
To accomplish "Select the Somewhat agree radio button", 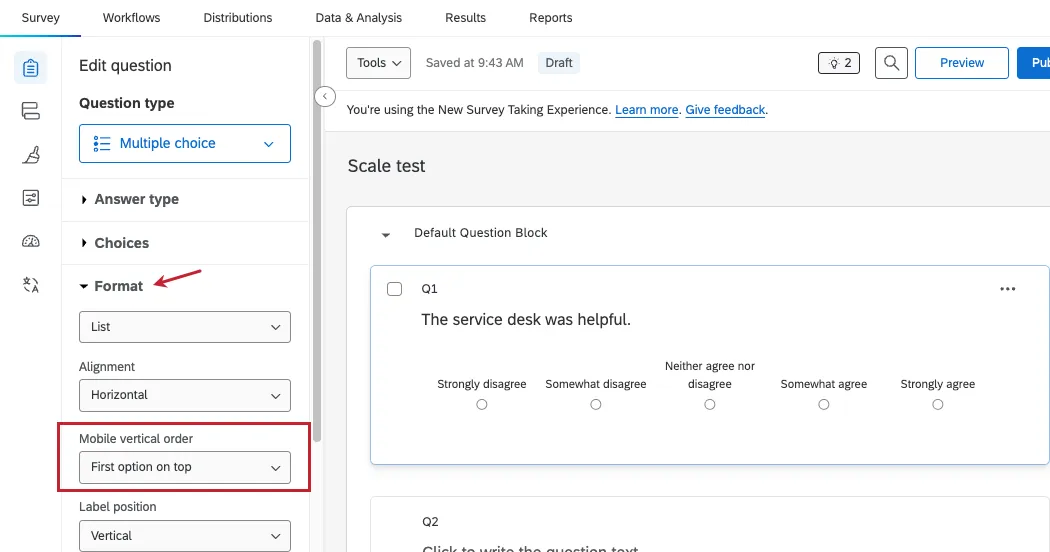I will pos(824,405).
